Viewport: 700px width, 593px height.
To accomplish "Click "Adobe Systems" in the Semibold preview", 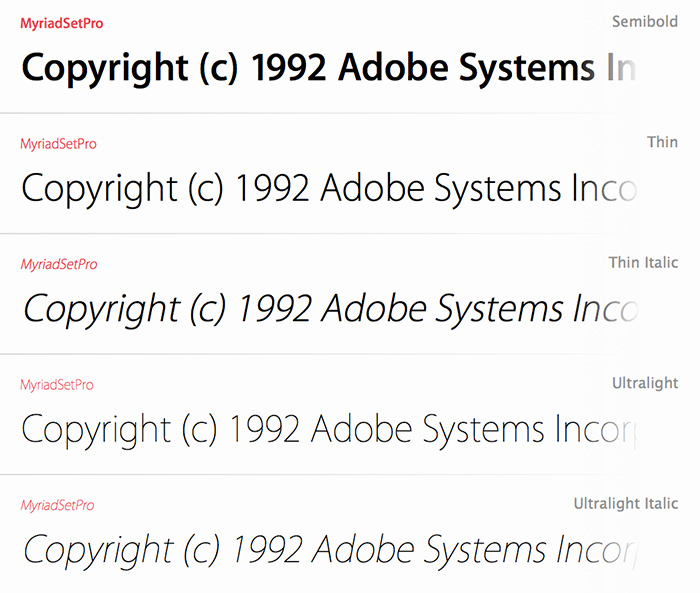I will pyautogui.click(x=466, y=68).
